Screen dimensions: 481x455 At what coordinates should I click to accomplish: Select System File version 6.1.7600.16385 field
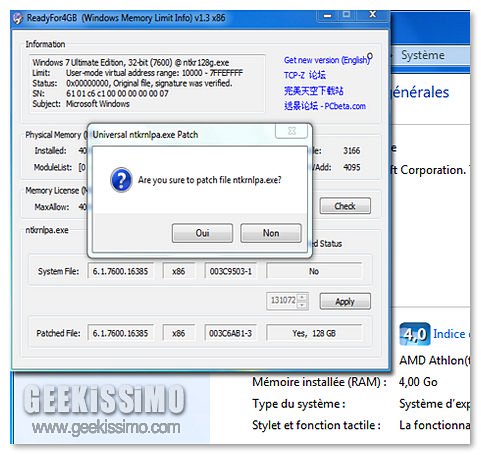tap(120, 271)
